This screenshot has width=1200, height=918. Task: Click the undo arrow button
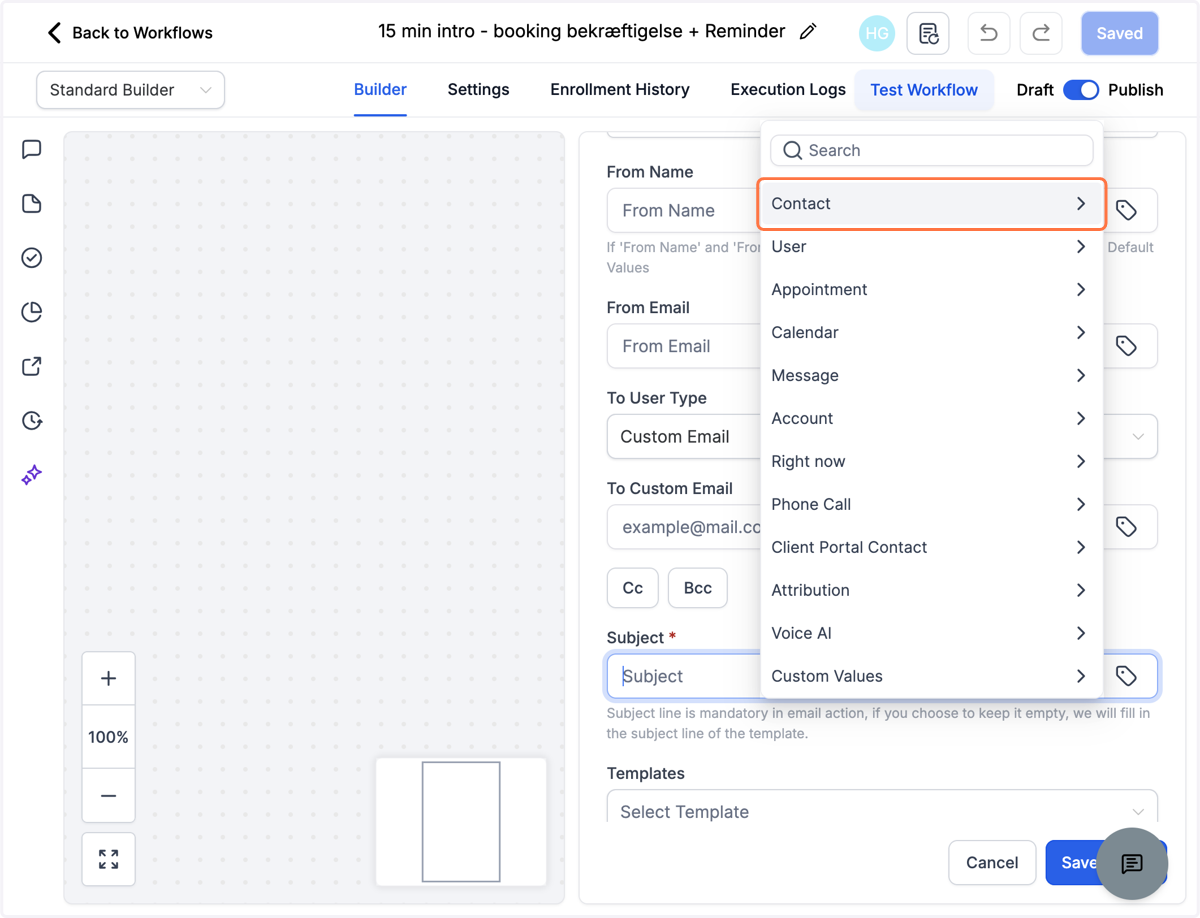(989, 33)
